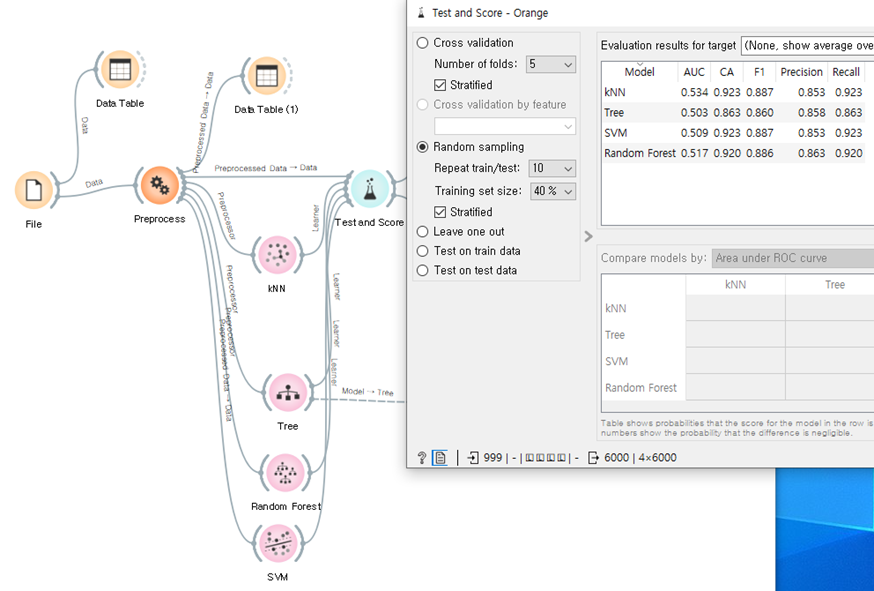Select the Tree row in evaluation results
Screen dimensions: 874x591
738,113
